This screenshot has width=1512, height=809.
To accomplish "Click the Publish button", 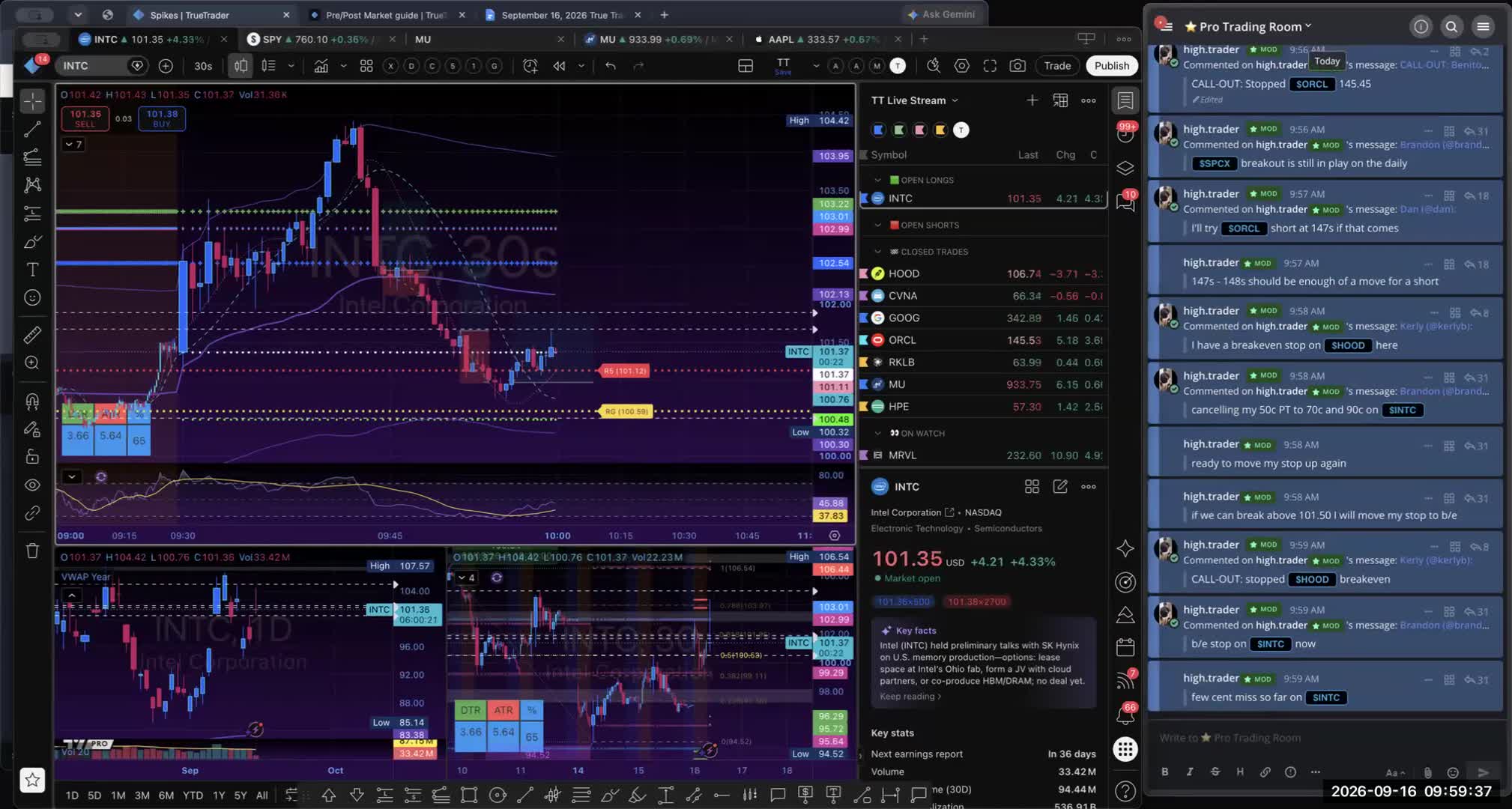I will [1111, 66].
